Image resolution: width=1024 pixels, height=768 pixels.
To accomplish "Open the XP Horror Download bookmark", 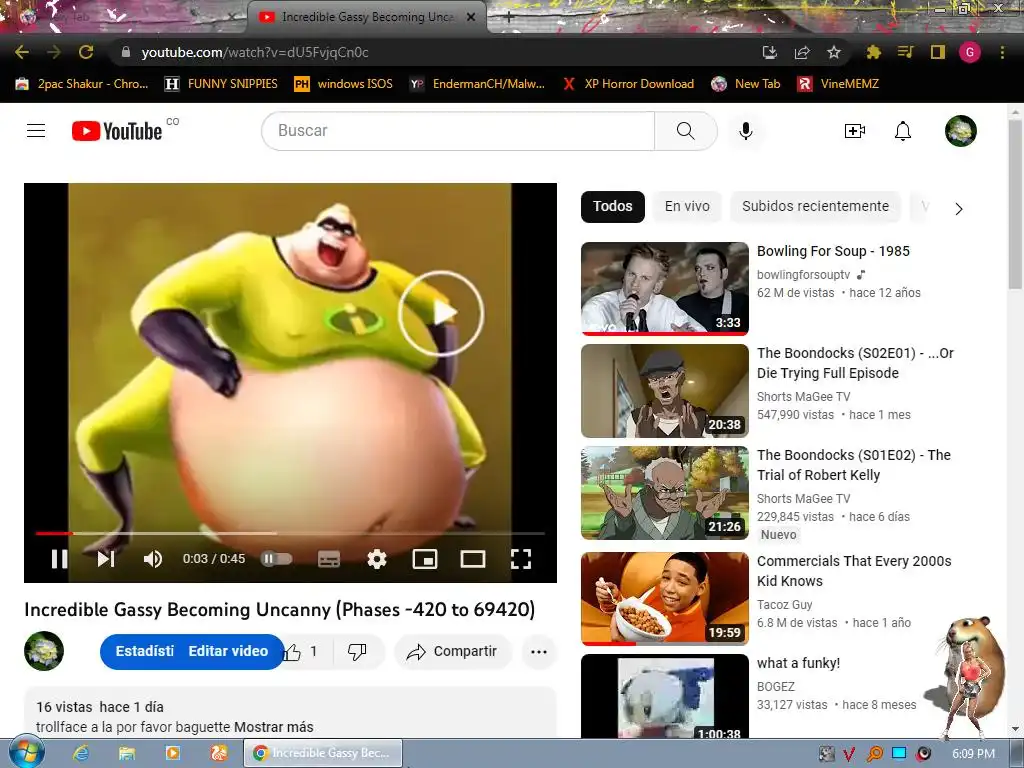I will pyautogui.click(x=628, y=84).
